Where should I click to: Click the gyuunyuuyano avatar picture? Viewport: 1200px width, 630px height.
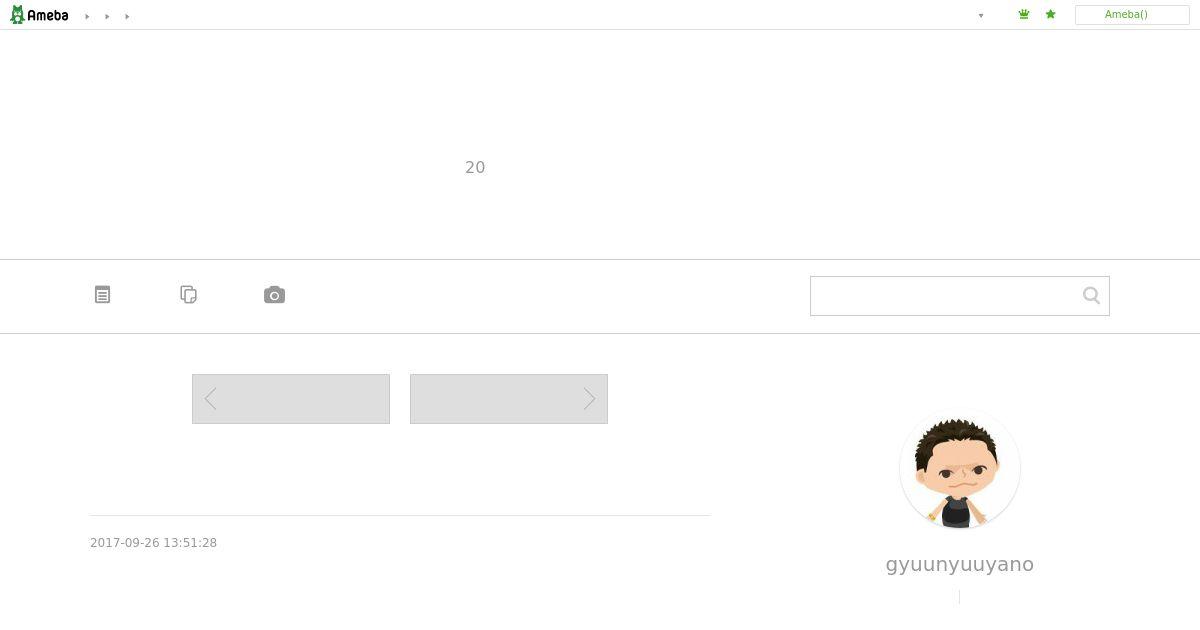pos(960,469)
